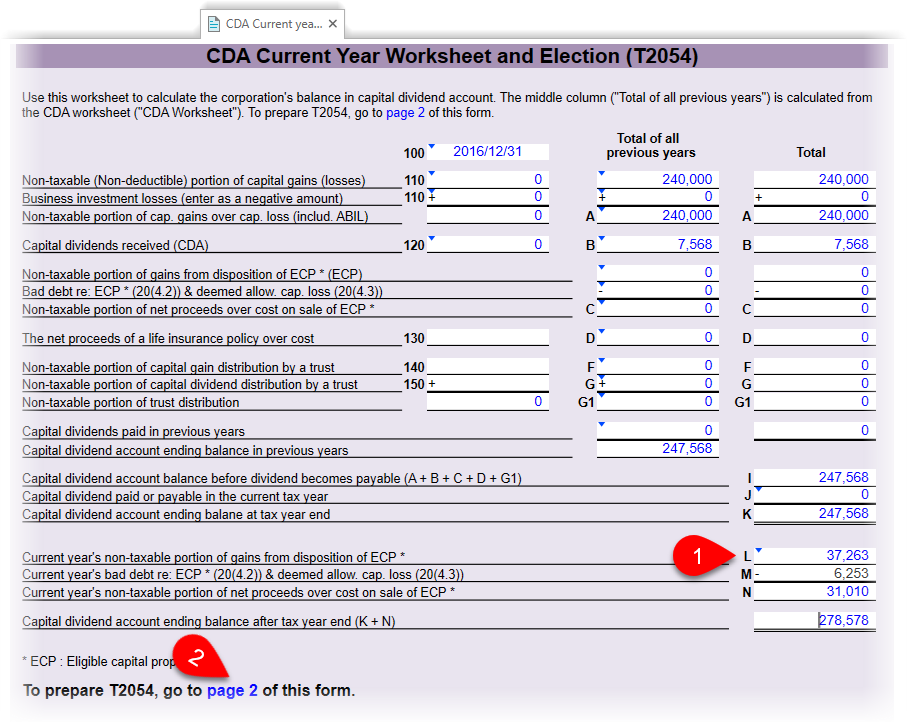Screen dimensions: 907x722
Task: Select previous years field G
Action: pyautogui.click(x=658, y=384)
